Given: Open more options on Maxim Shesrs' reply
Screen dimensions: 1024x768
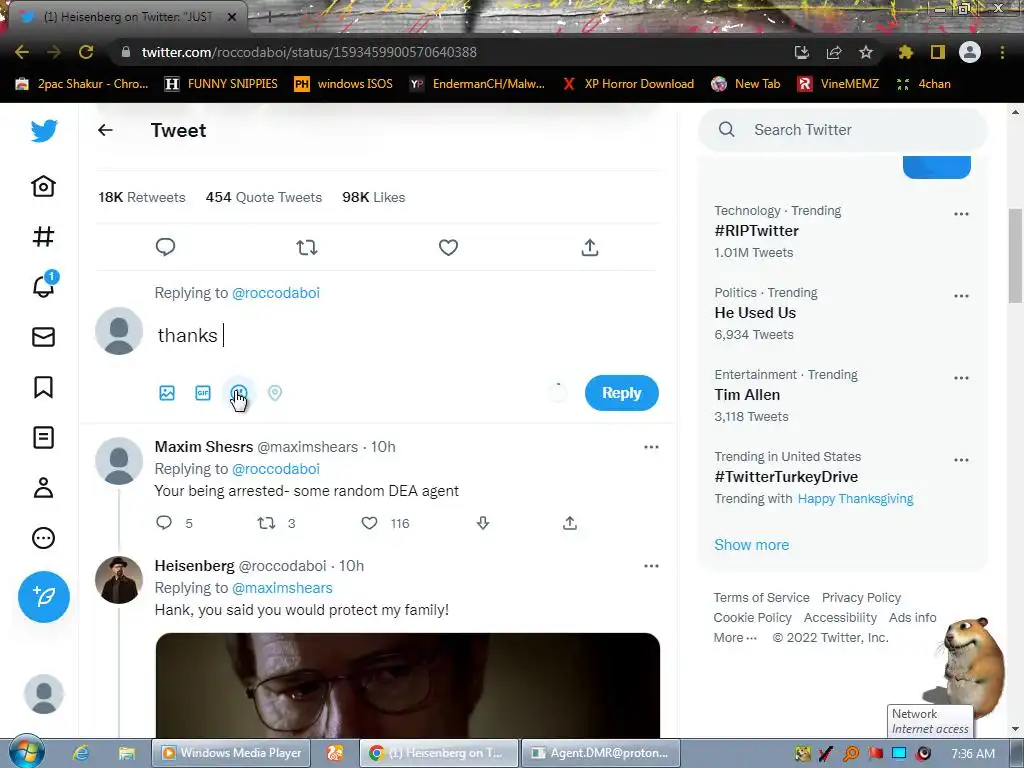Looking at the screenshot, I should pyautogui.click(x=651, y=447).
